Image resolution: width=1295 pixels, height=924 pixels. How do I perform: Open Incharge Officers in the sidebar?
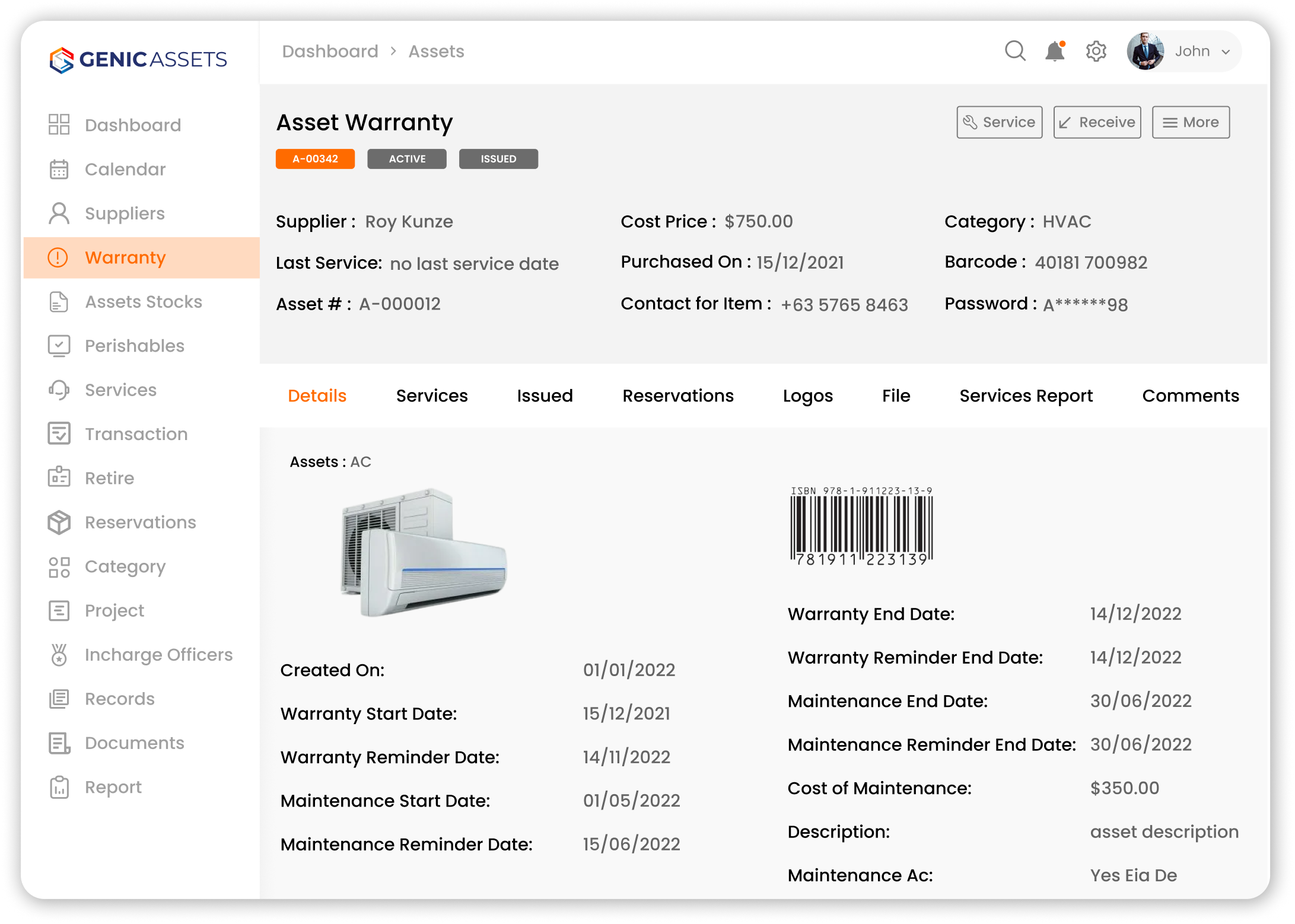[159, 655]
